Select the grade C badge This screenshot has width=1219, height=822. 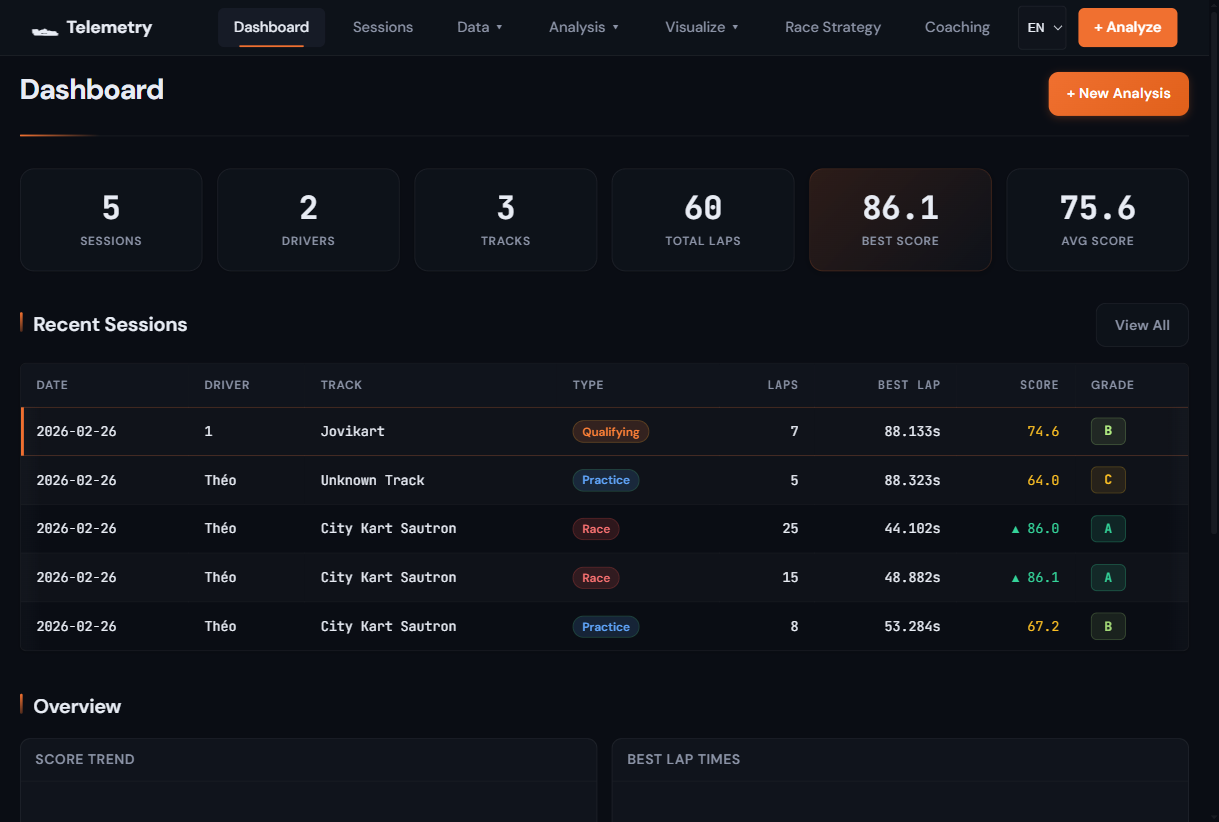1107,480
